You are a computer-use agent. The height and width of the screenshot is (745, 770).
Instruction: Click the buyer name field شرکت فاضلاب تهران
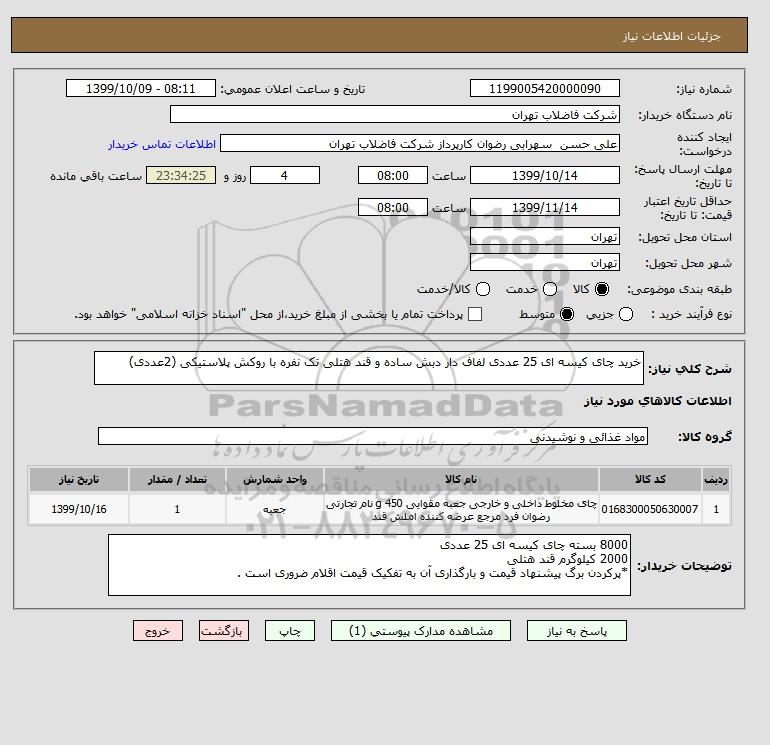tap(395, 114)
